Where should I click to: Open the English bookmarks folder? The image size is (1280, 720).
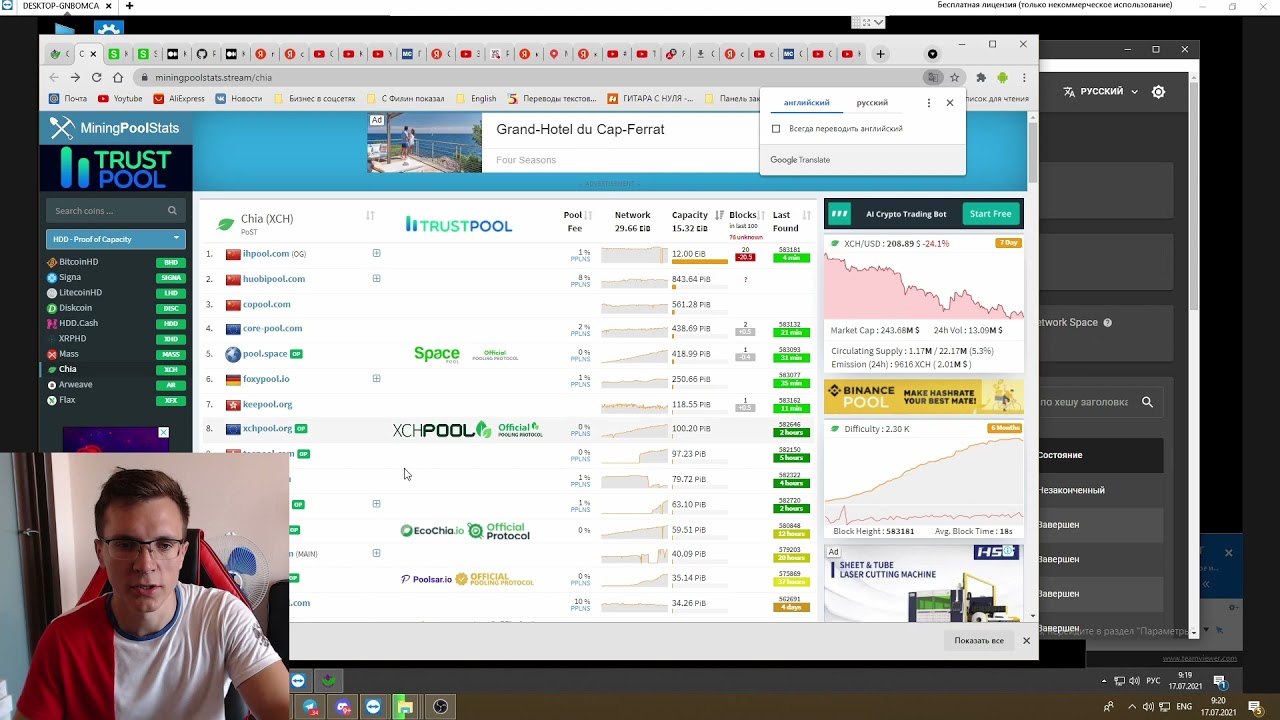tap(476, 99)
